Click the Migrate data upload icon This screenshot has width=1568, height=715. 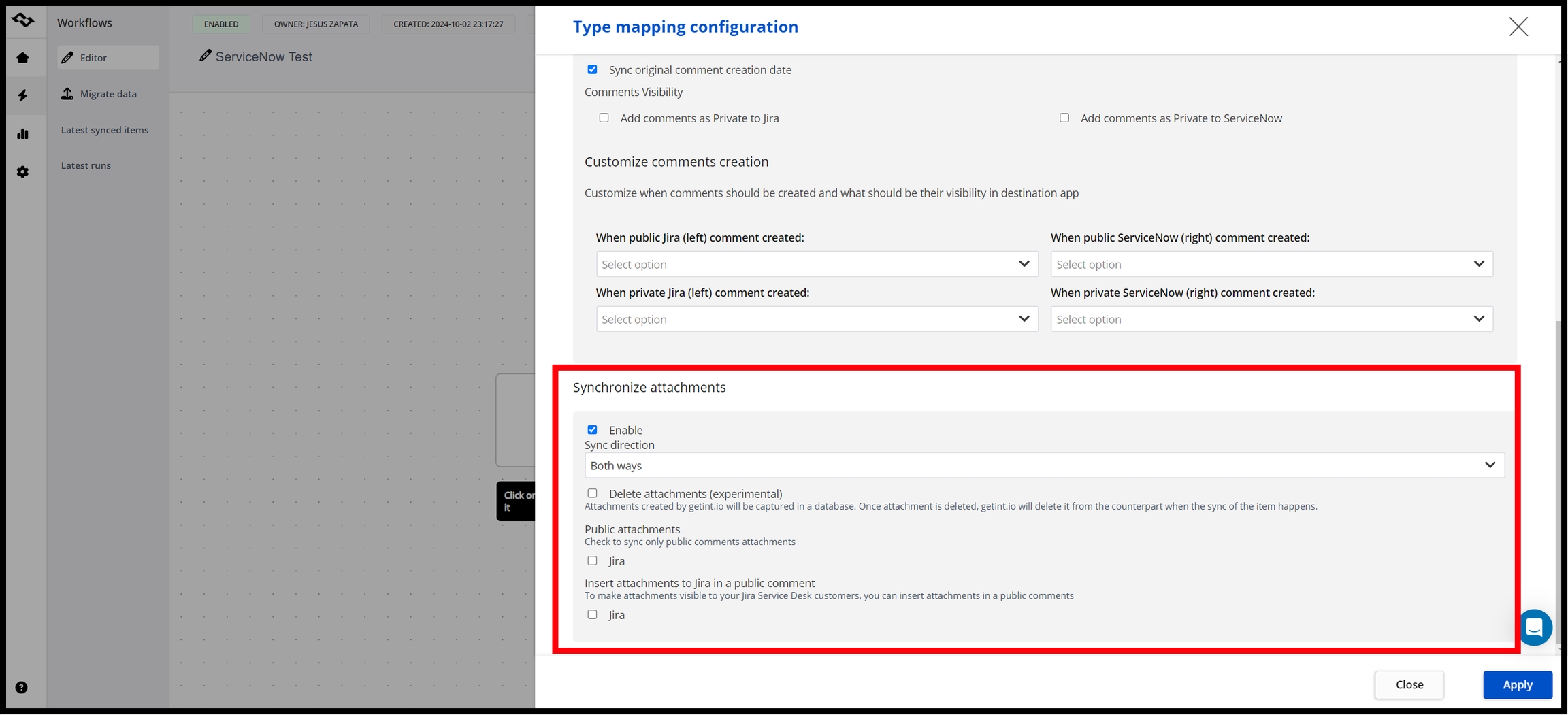pyautogui.click(x=67, y=93)
